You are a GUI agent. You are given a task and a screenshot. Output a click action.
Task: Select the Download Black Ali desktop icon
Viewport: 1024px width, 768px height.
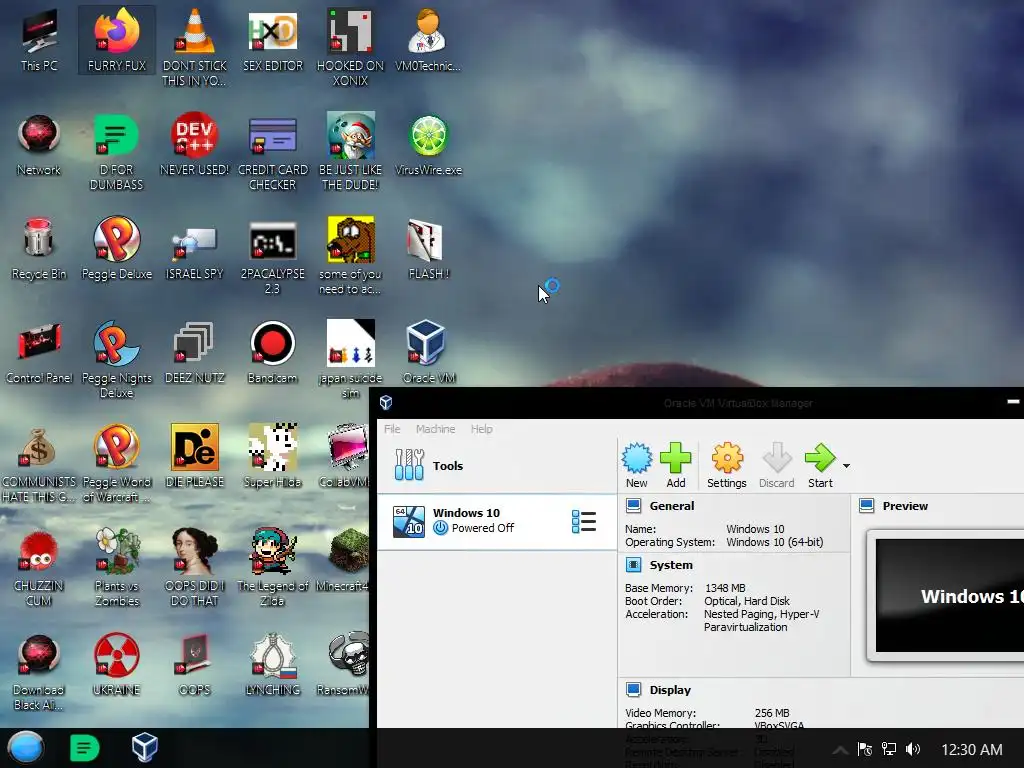pyautogui.click(x=39, y=673)
